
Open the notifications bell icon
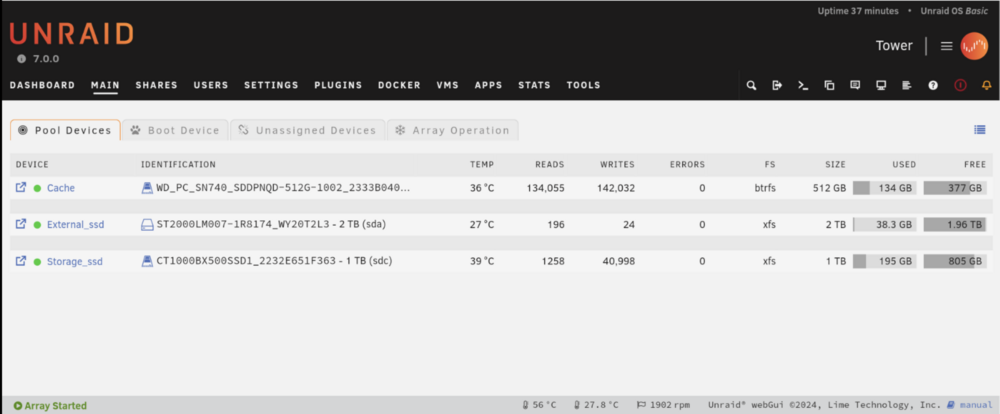(x=987, y=85)
